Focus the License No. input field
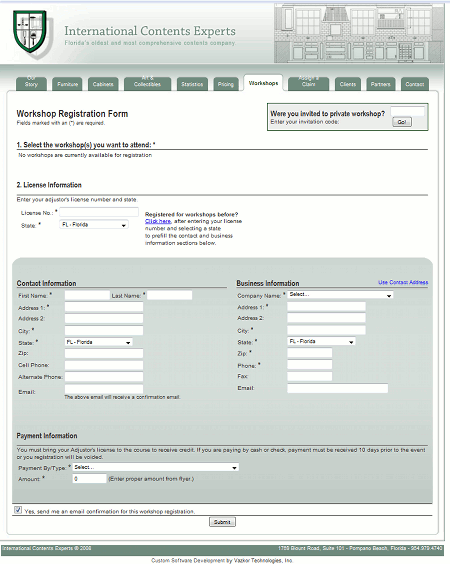 click(99, 212)
